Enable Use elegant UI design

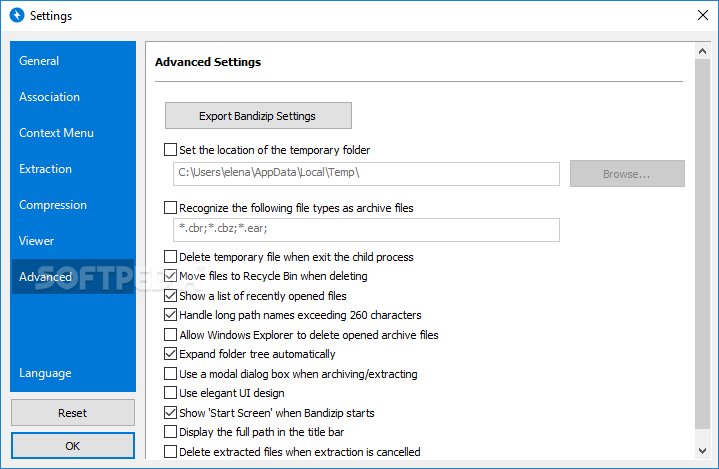pos(171,393)
